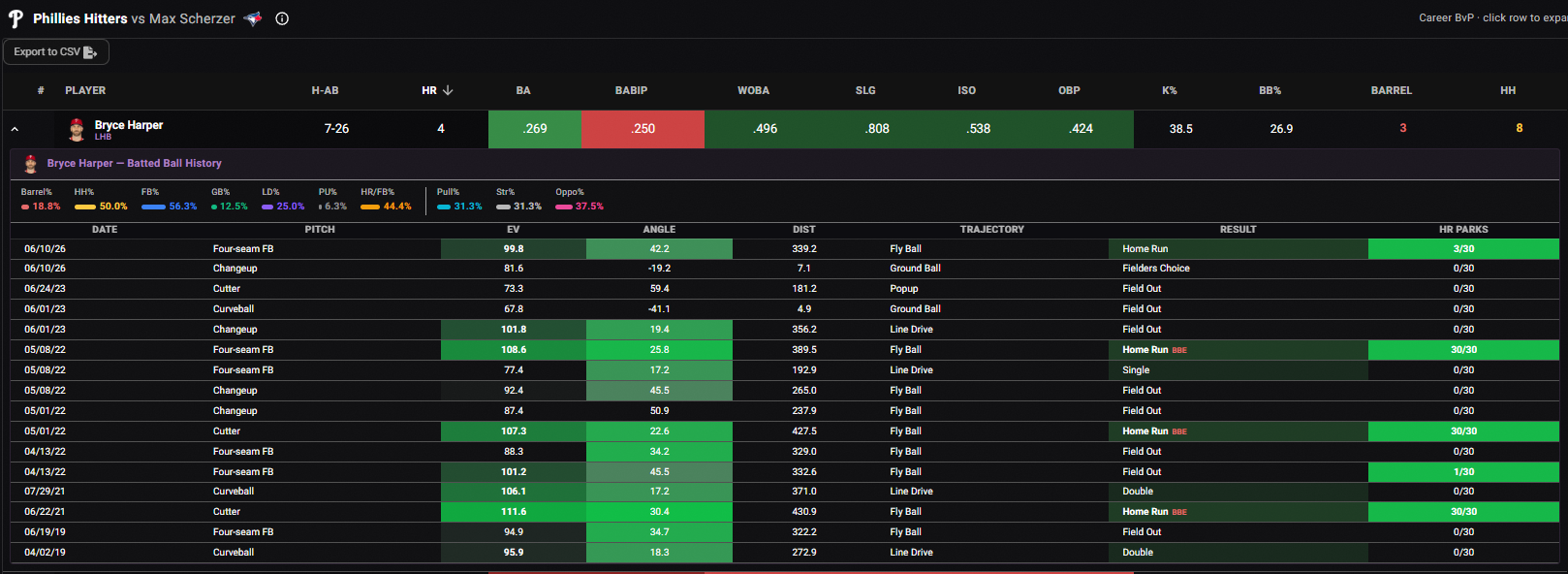The image size is (1568, 574).
Task: Click the Pull% 31.3% stat indicator
Action: (459, 200)
